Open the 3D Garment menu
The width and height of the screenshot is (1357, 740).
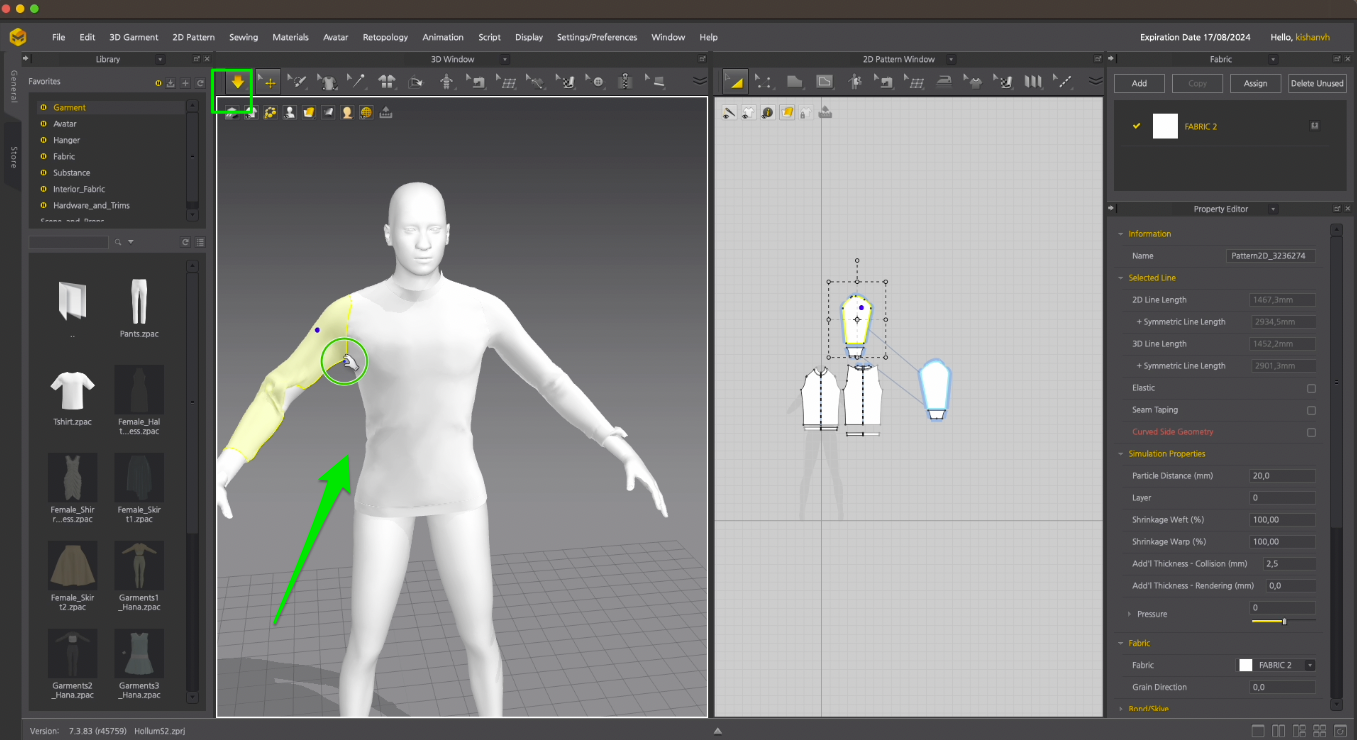133,37
